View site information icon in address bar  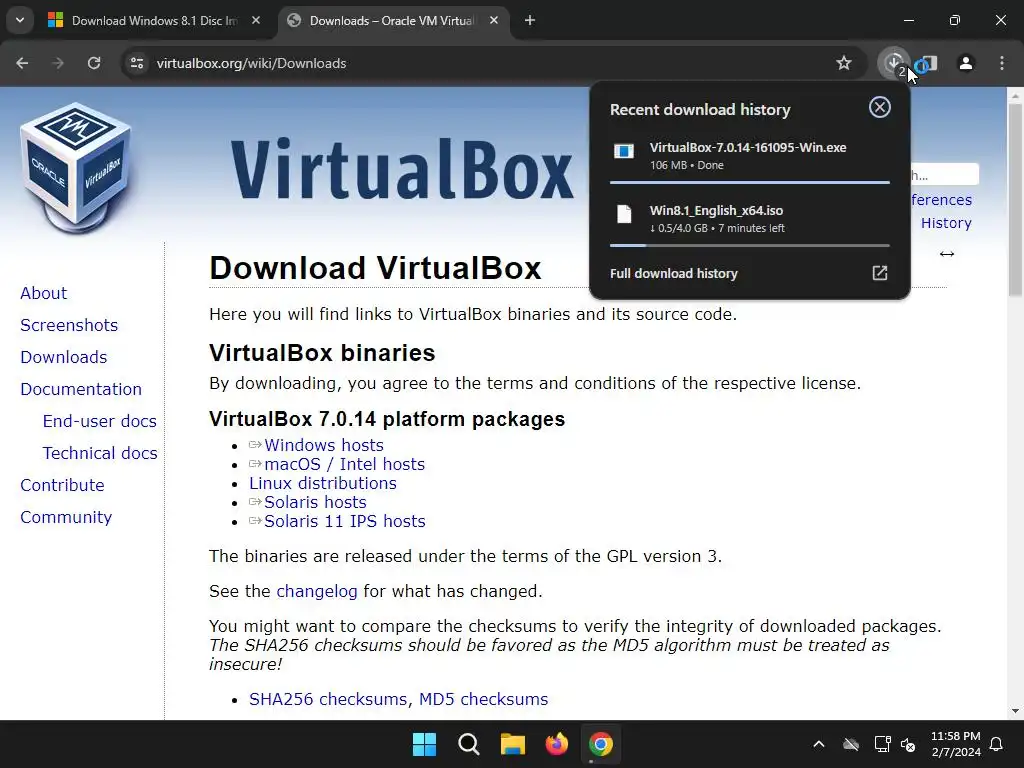pyautogui.click(x=136, y=63)
